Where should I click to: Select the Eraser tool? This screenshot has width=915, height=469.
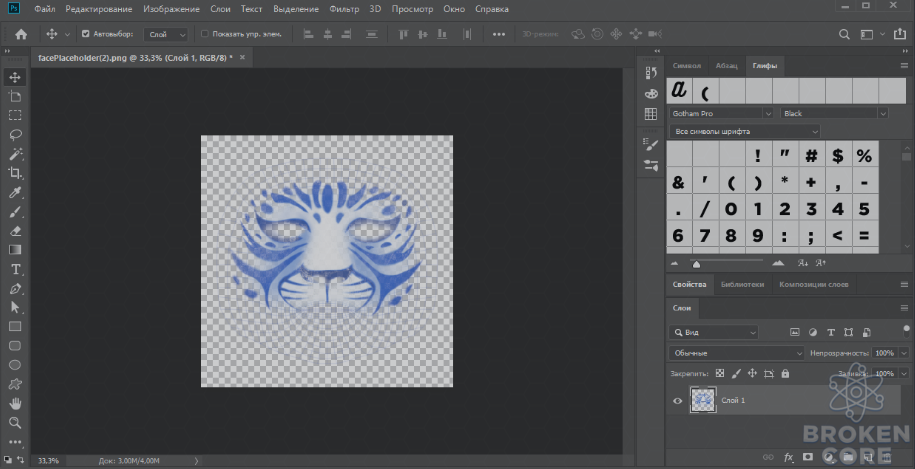pyautogui.click(x=15, y=230)
